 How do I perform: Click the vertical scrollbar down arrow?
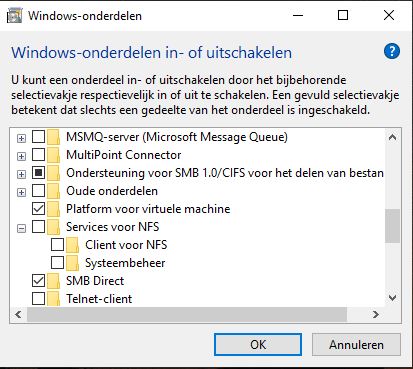click(x=393, y=298)
